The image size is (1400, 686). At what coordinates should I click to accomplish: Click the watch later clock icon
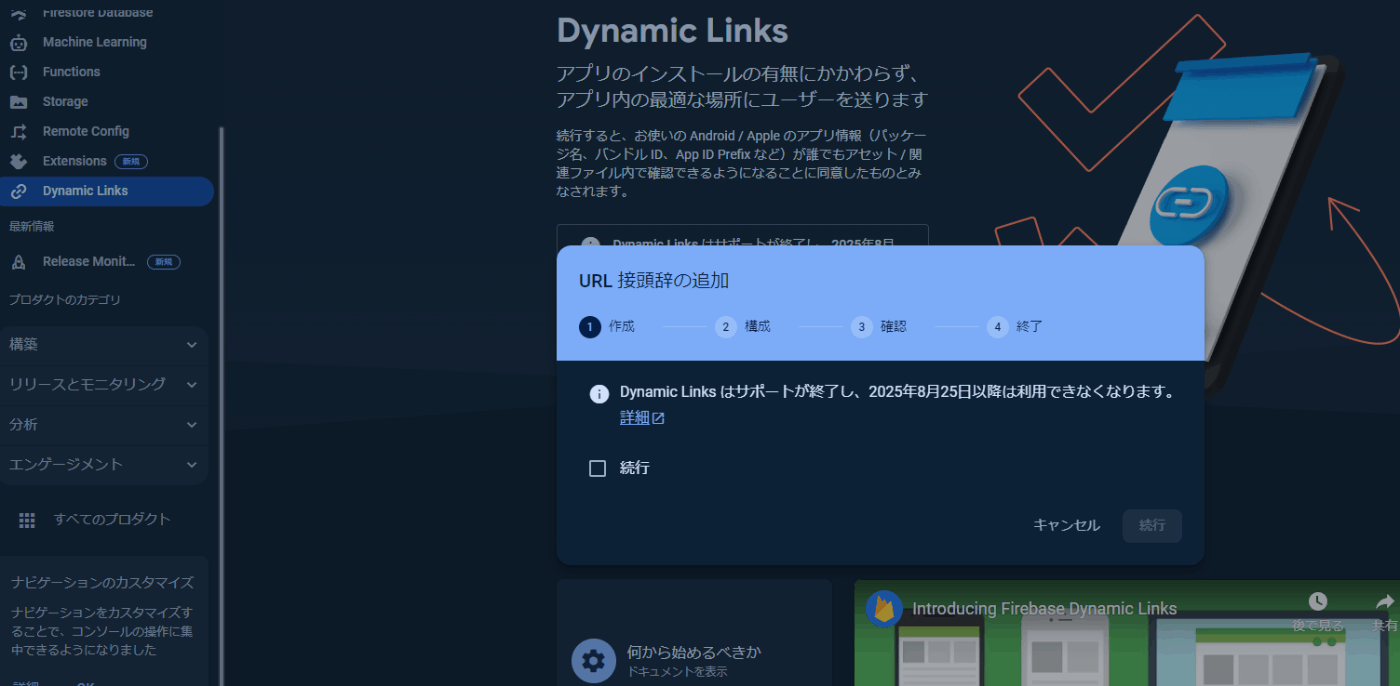coord(1318,601)
